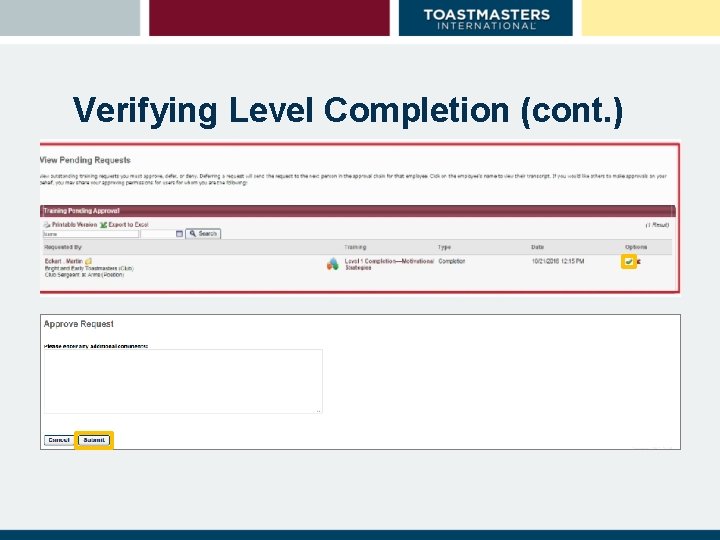Viewport: 720px width, 540px height.
Task: Click the Completion type cell
Action: [452, 261]
